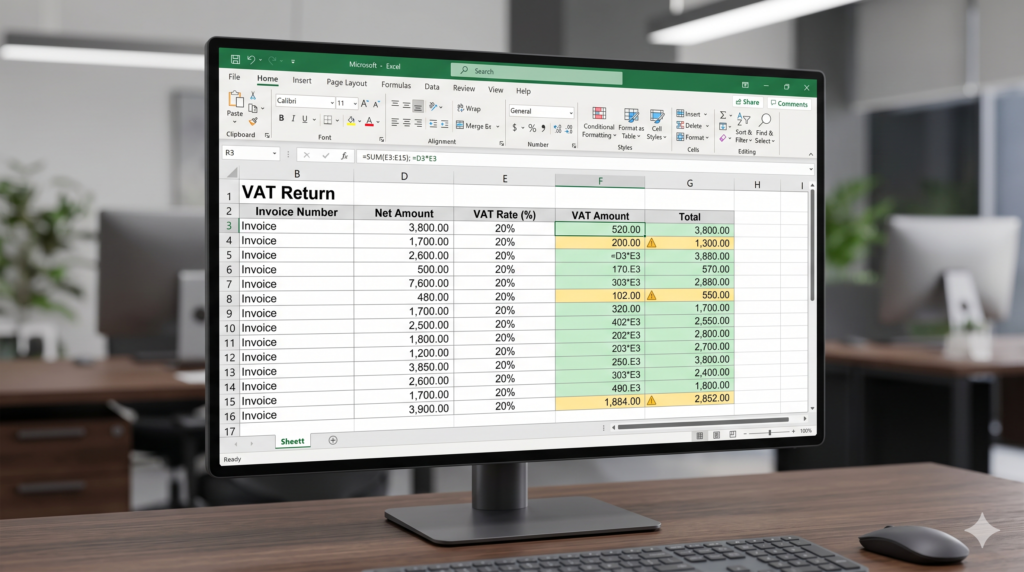1024x572 pixels.
Task: Click the Insert Function fx icon
Action: coord(344,156)
